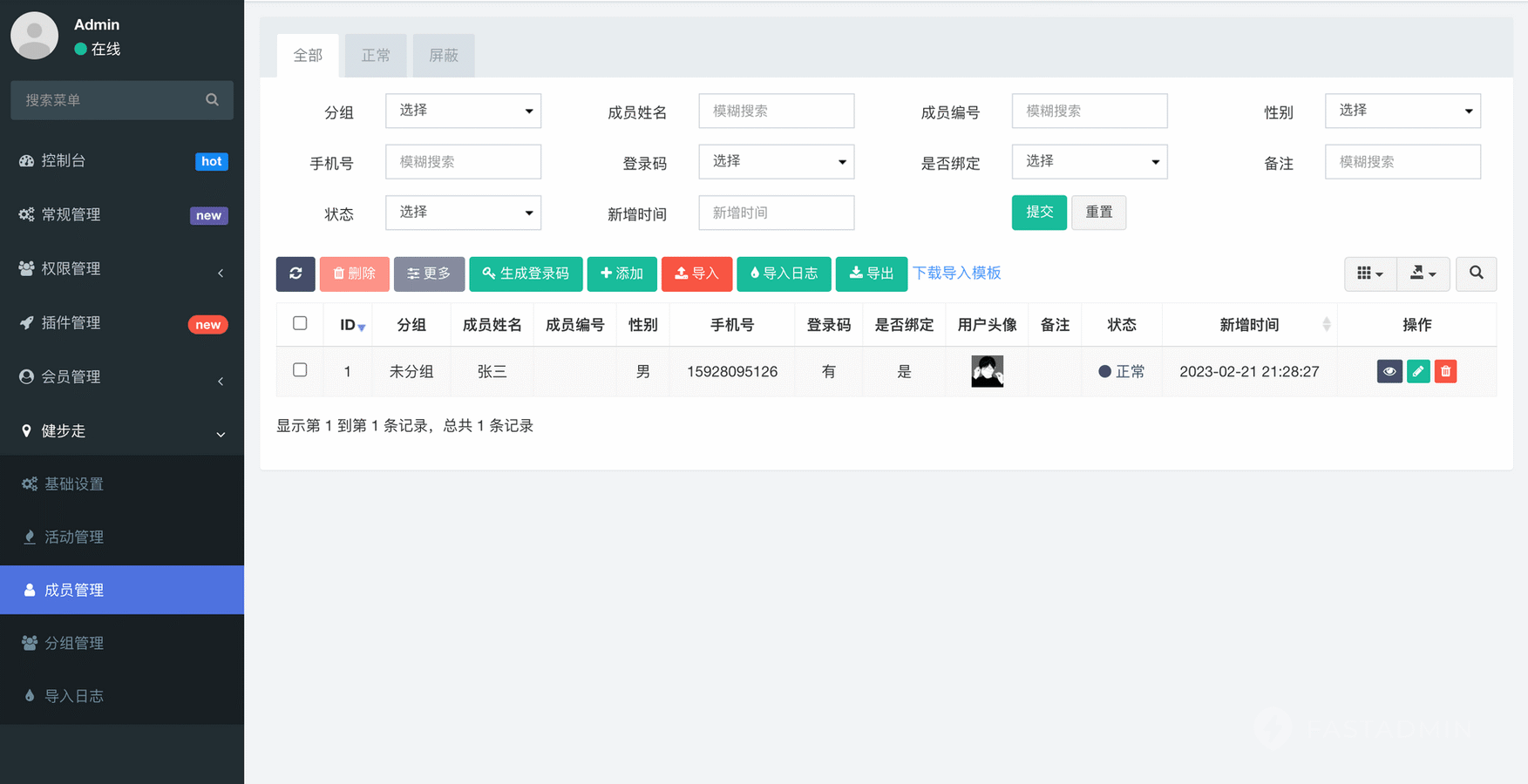Switch to the 屏蔽 tab
Screen dimensions: 1528x784
point(444,56)
